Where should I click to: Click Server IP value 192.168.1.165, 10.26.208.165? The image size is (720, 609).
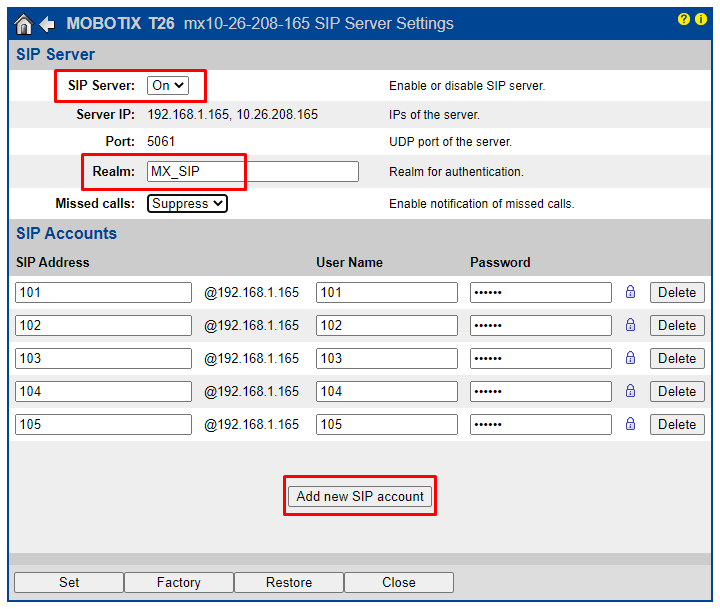click(x=232, y=114)
